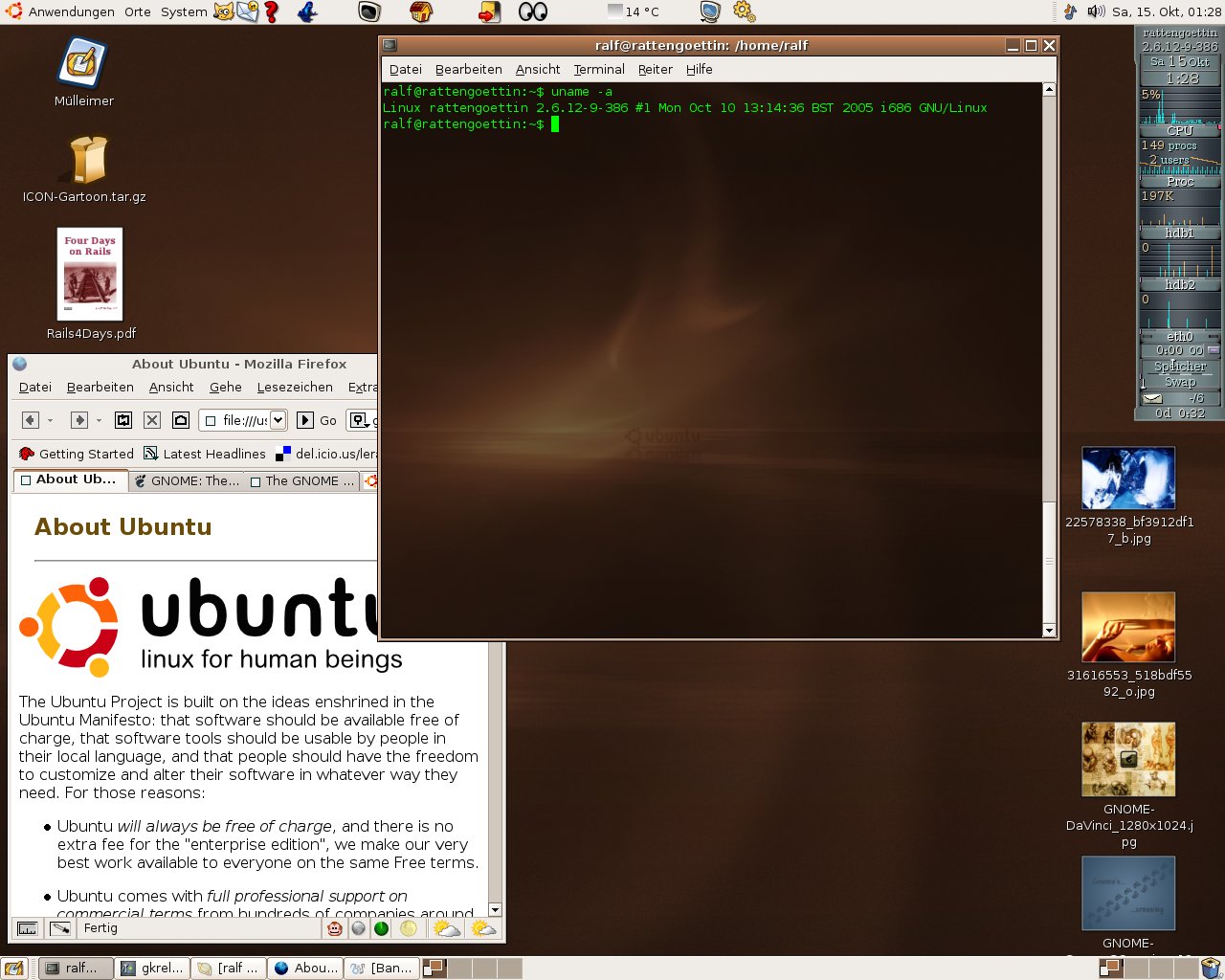Viewport: 1225px width, 980px height.
Task: Click the red question mark help icon
Action: (272, 11)
